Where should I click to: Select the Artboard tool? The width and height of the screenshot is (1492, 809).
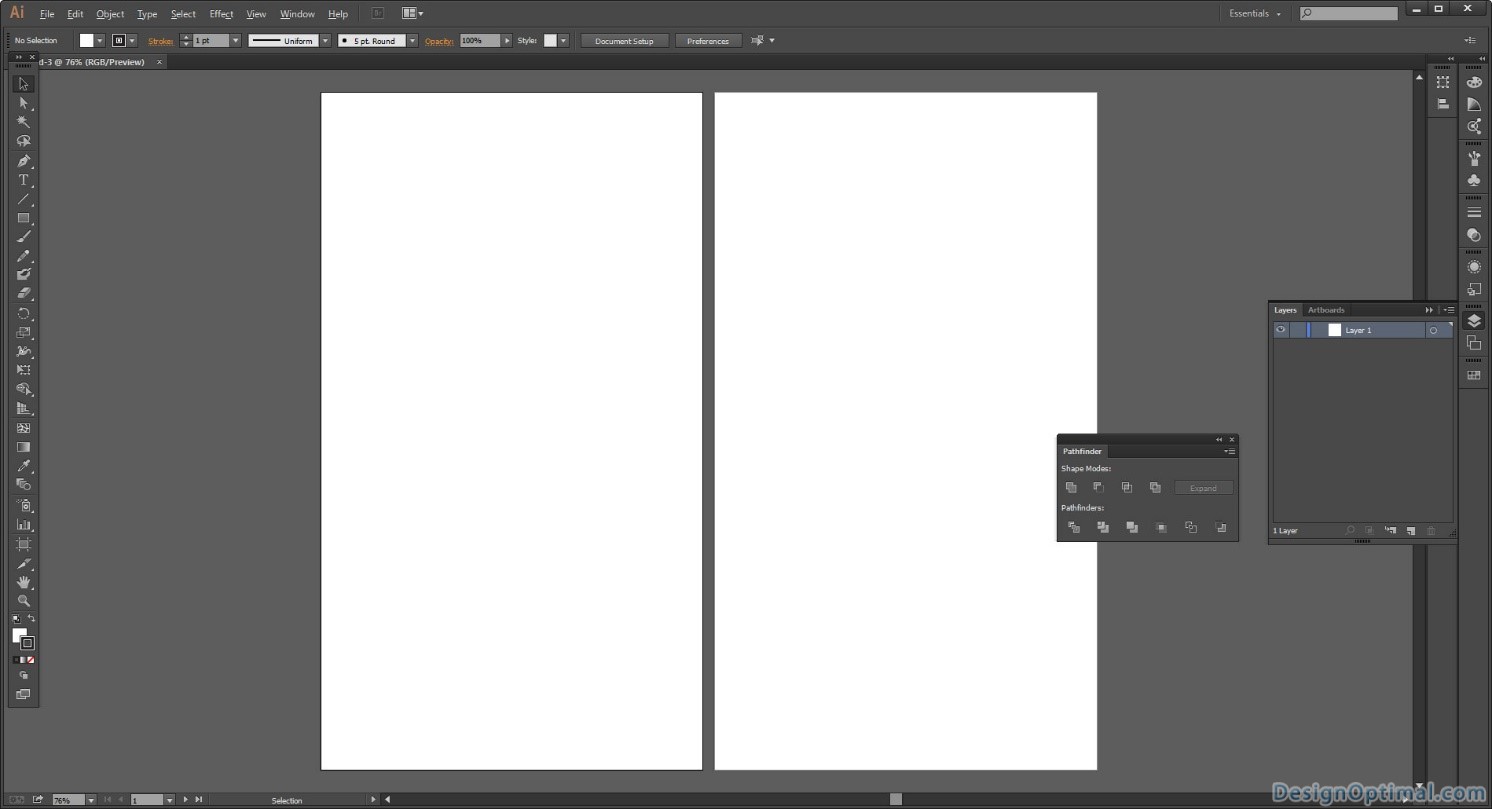(x=23, y=544)
